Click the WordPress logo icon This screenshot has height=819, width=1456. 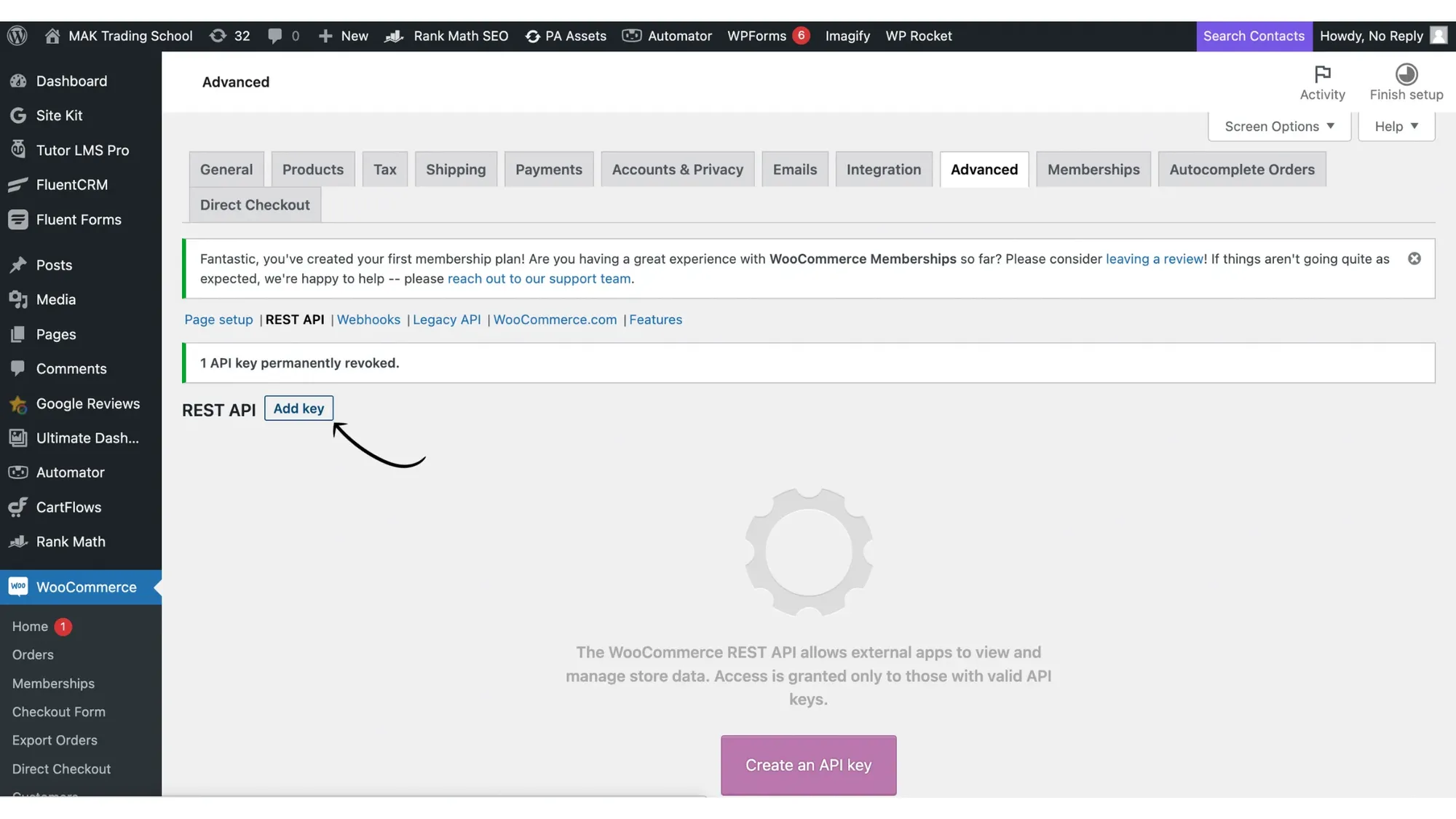(17, 36)
